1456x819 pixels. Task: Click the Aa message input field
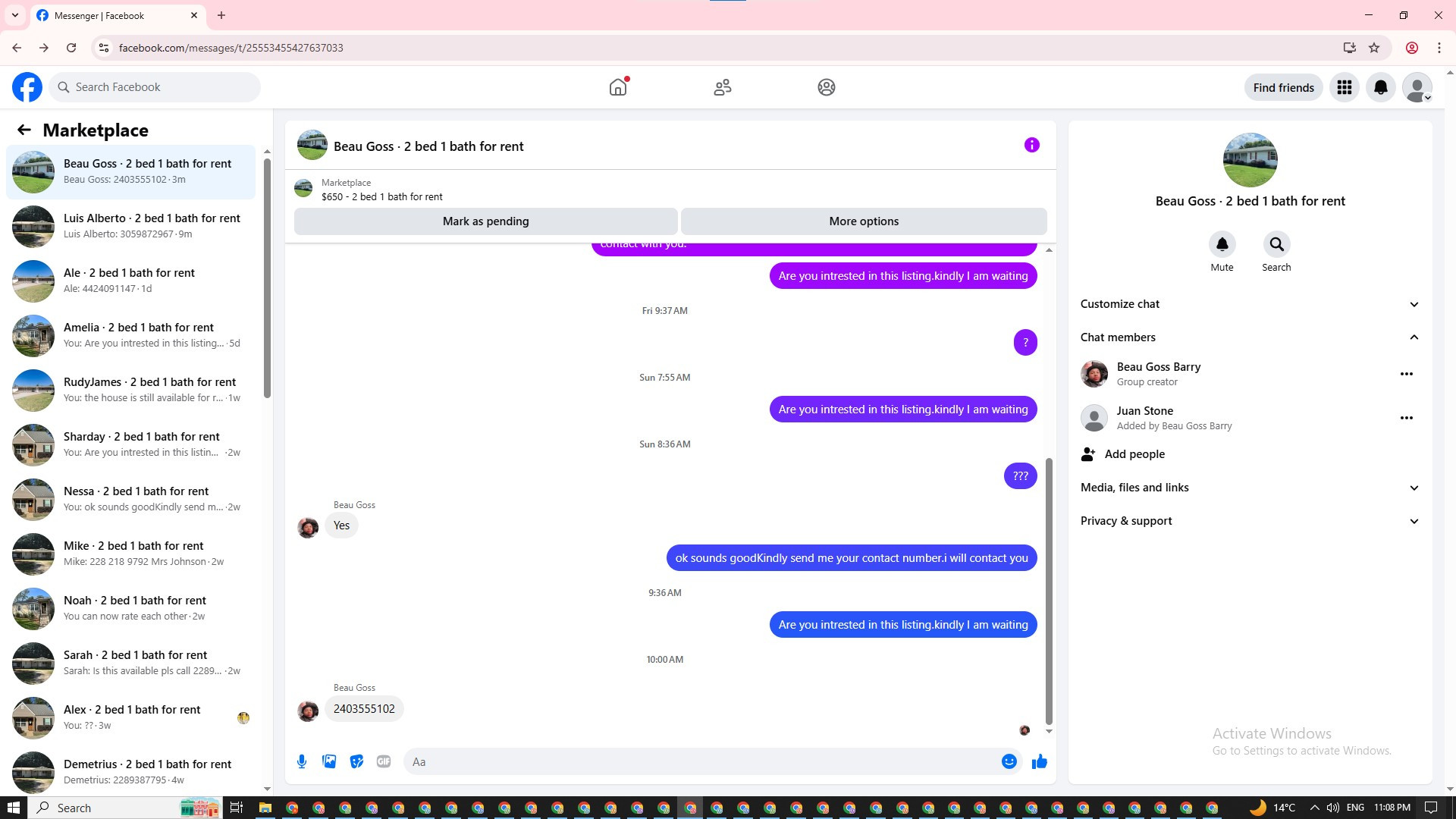[x=698, y=761]
